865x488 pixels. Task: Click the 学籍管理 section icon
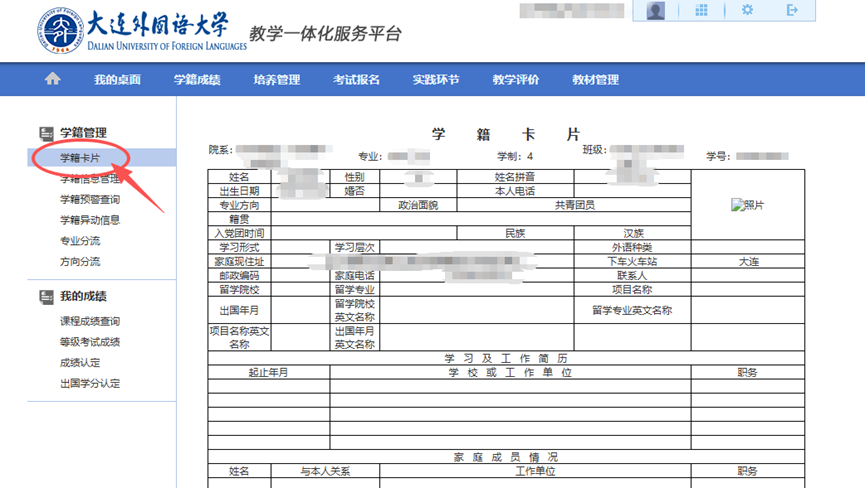pos(46,133)
